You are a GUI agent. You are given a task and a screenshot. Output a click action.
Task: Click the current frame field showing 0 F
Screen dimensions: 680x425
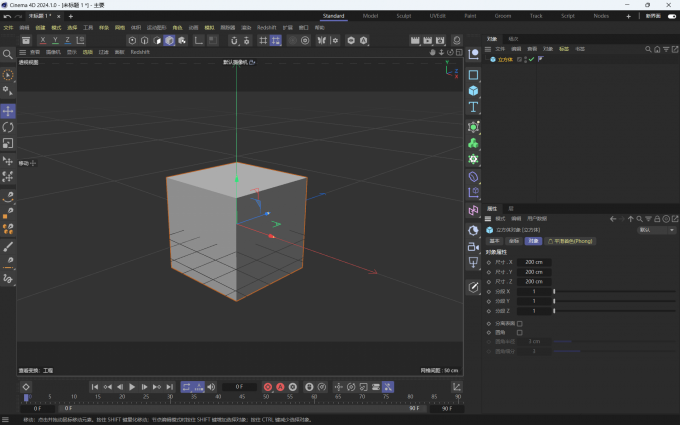tap(239, 387)
